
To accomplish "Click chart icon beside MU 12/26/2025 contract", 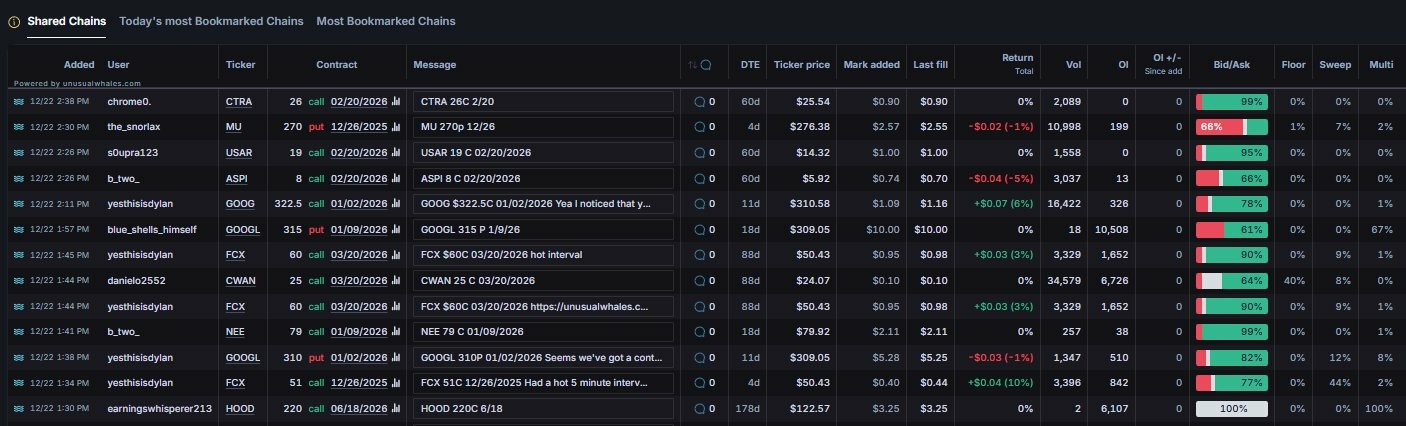I will point(396,127).
